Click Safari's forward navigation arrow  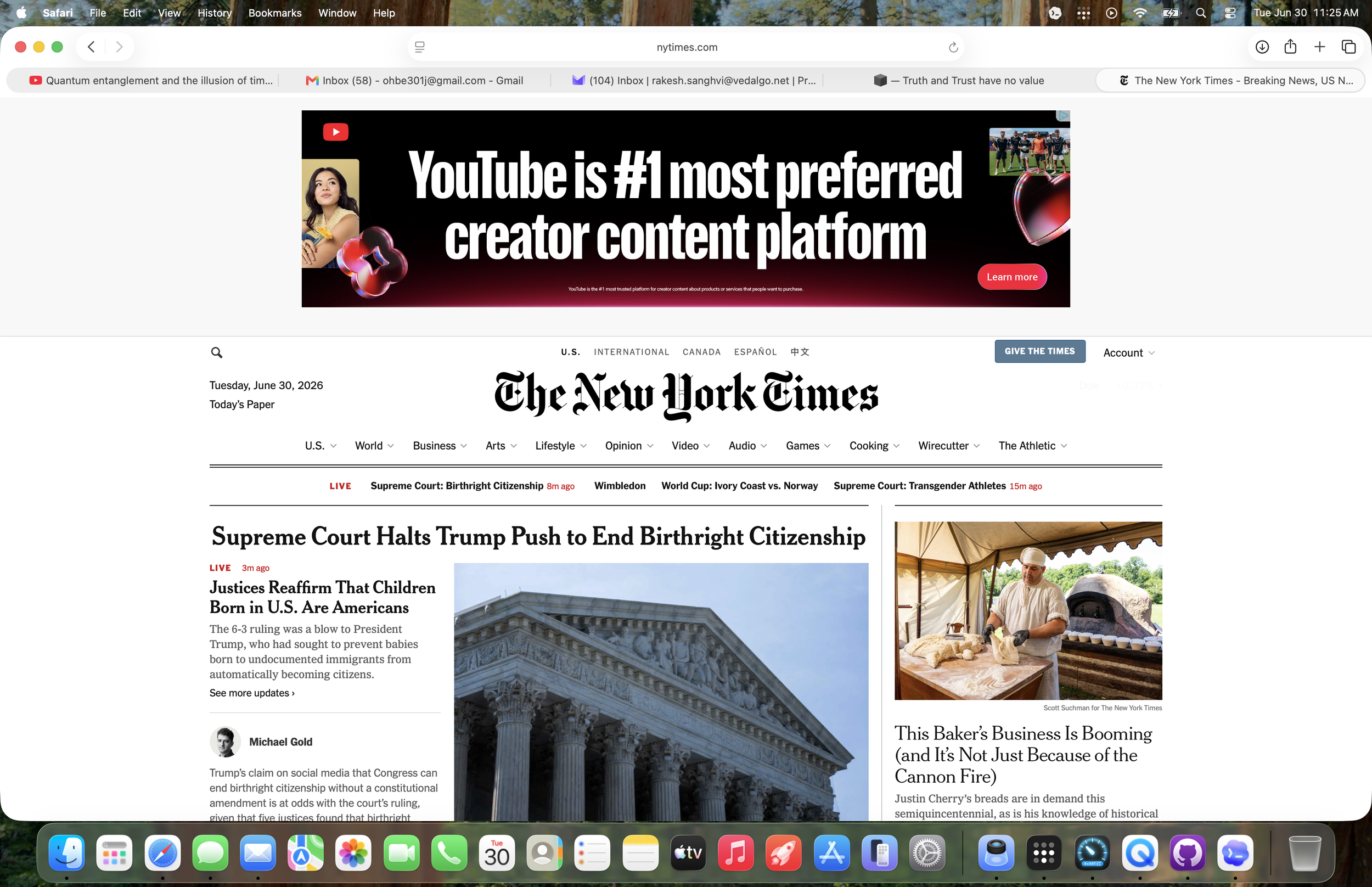click(119, 47)
